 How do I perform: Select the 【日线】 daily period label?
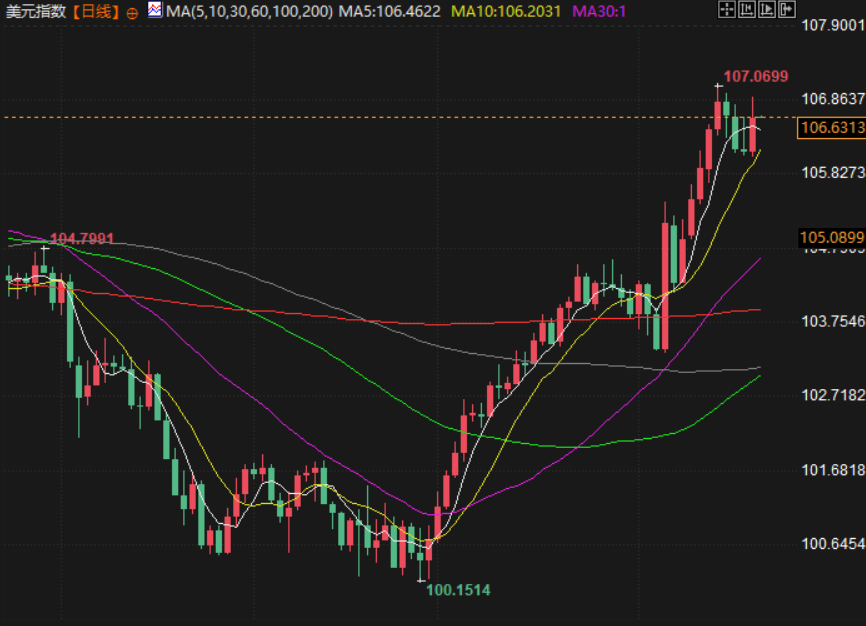97,12
